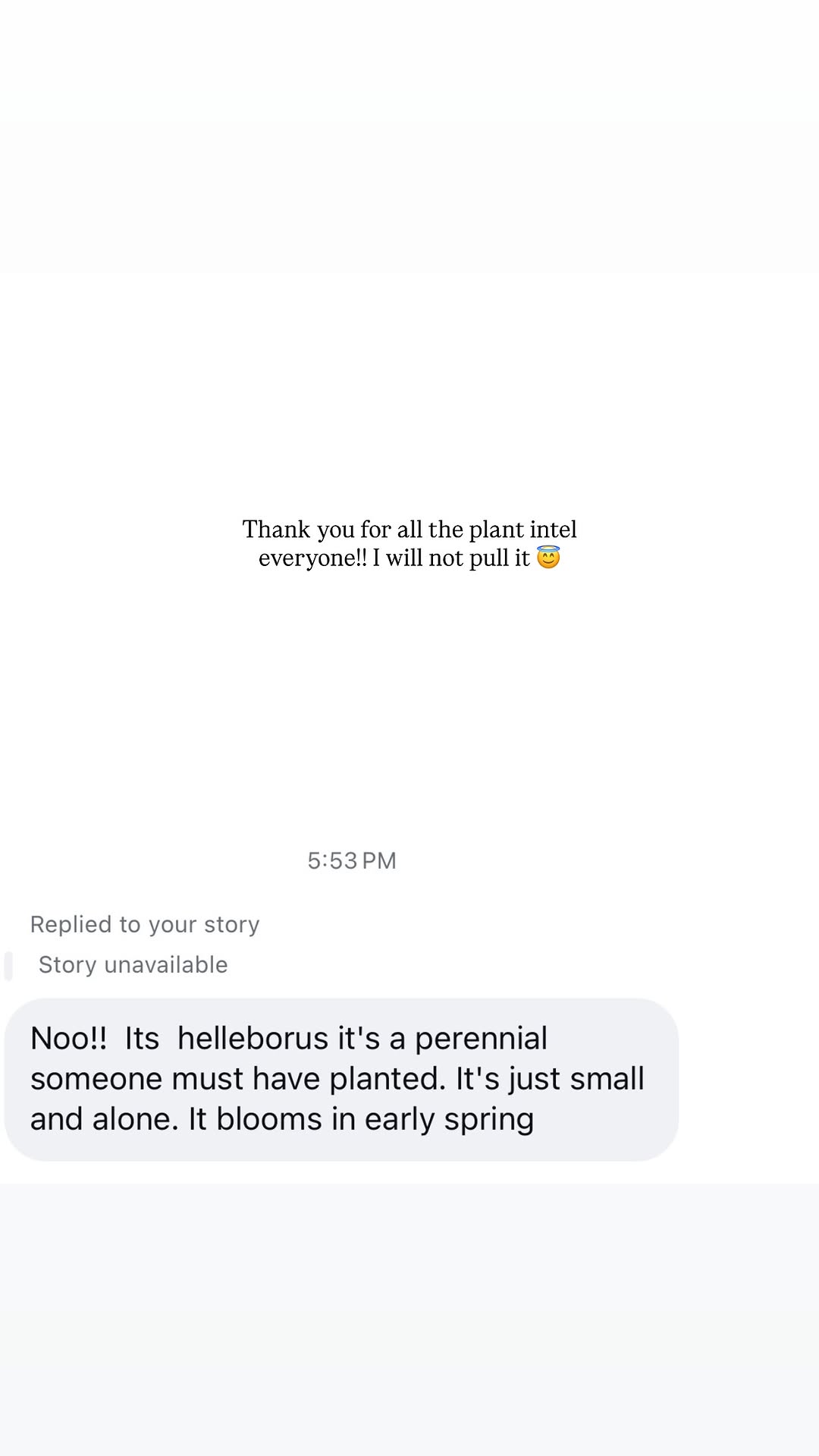Click the word "Noo!!" in the message
The width and height of the screenshot is (819, 1456).
68,1039
